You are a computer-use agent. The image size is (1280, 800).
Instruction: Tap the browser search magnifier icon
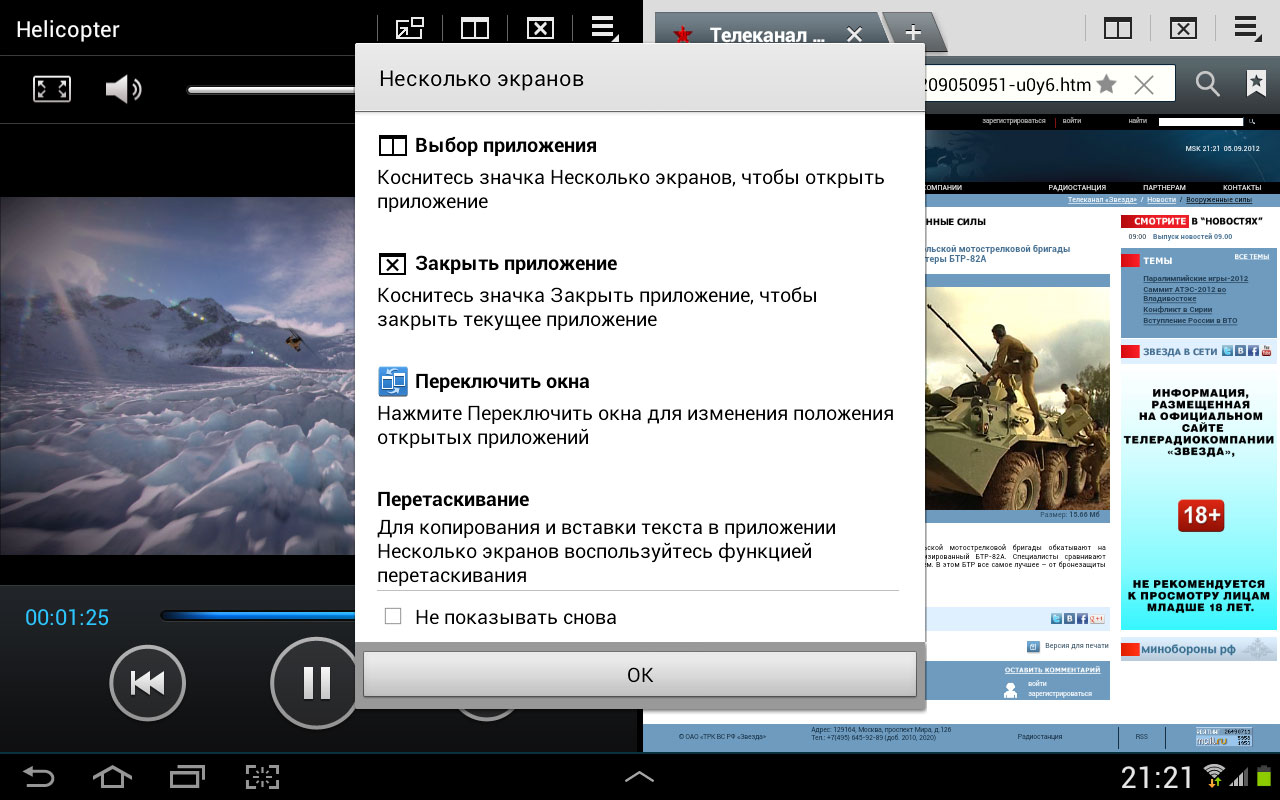click(x=1208, y=85)
